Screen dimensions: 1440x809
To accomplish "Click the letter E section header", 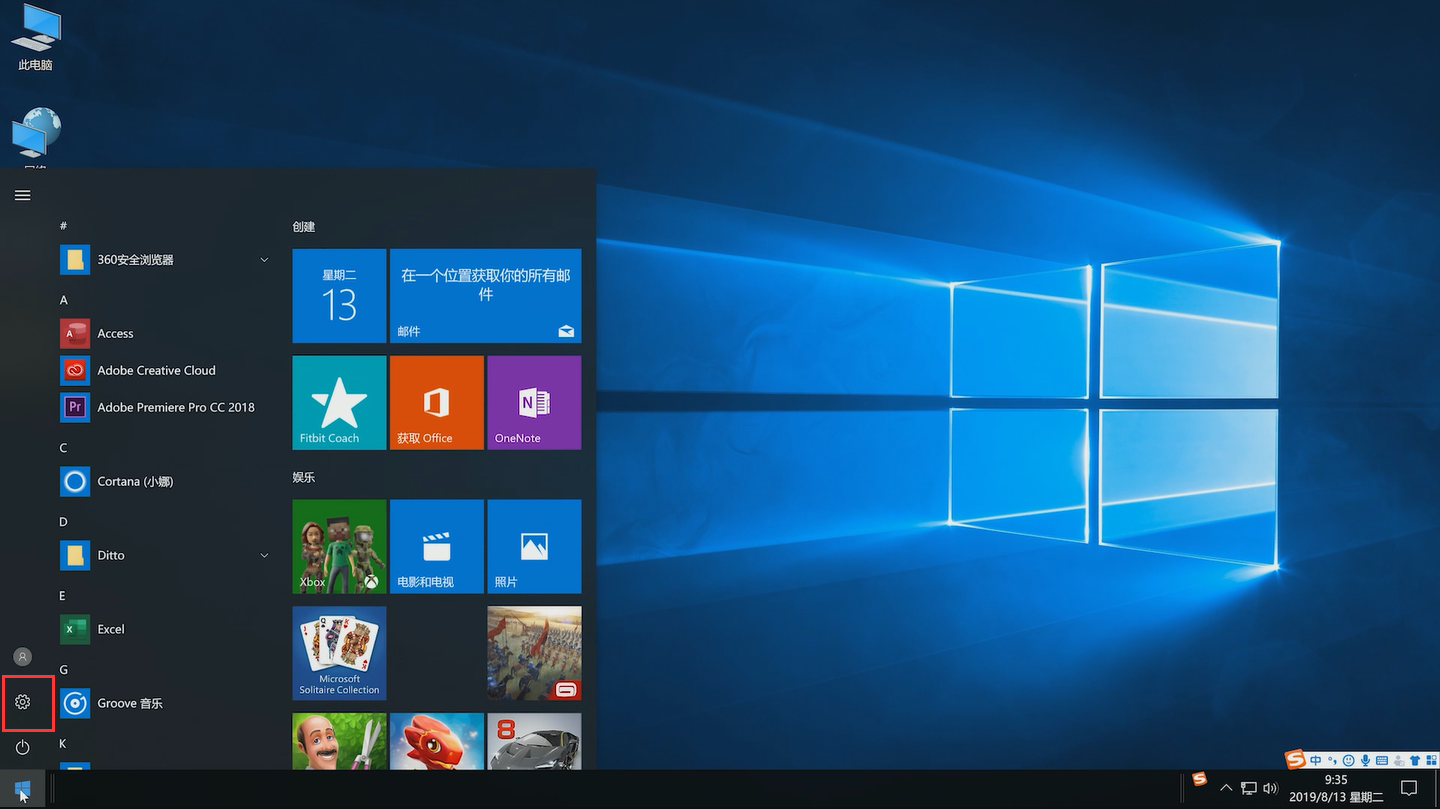I will 63,596.
